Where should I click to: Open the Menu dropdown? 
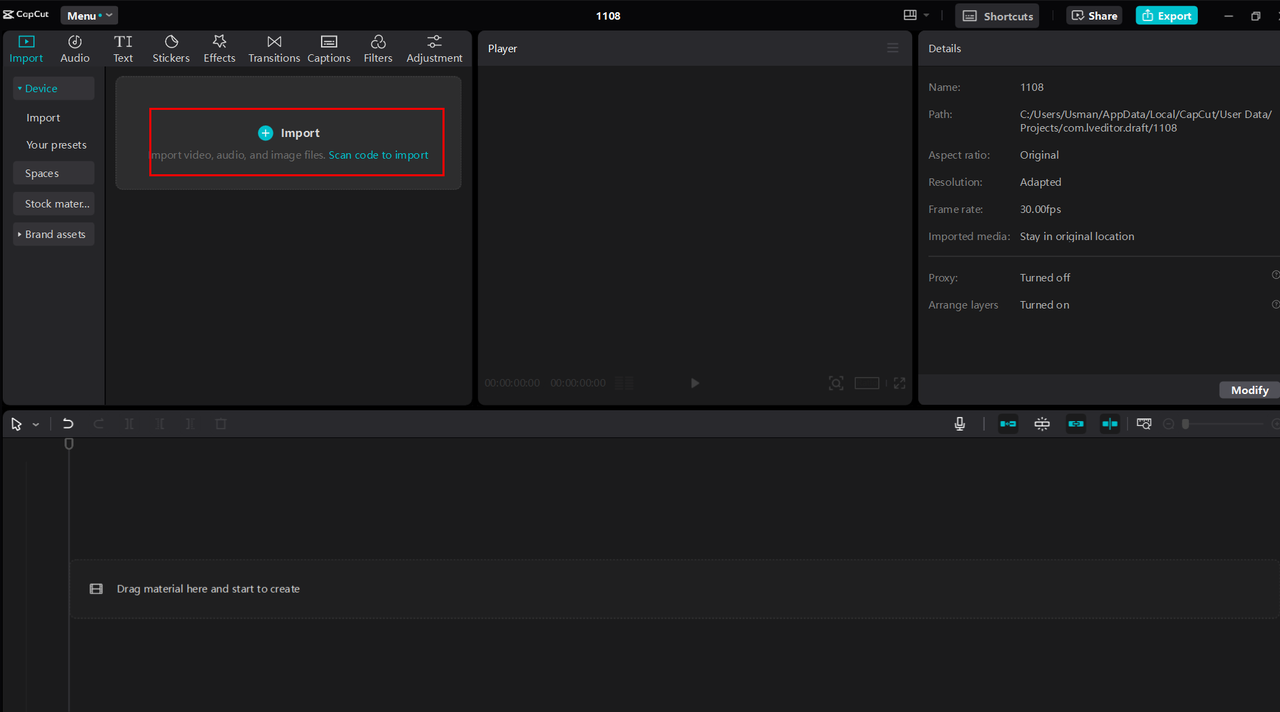89,15
